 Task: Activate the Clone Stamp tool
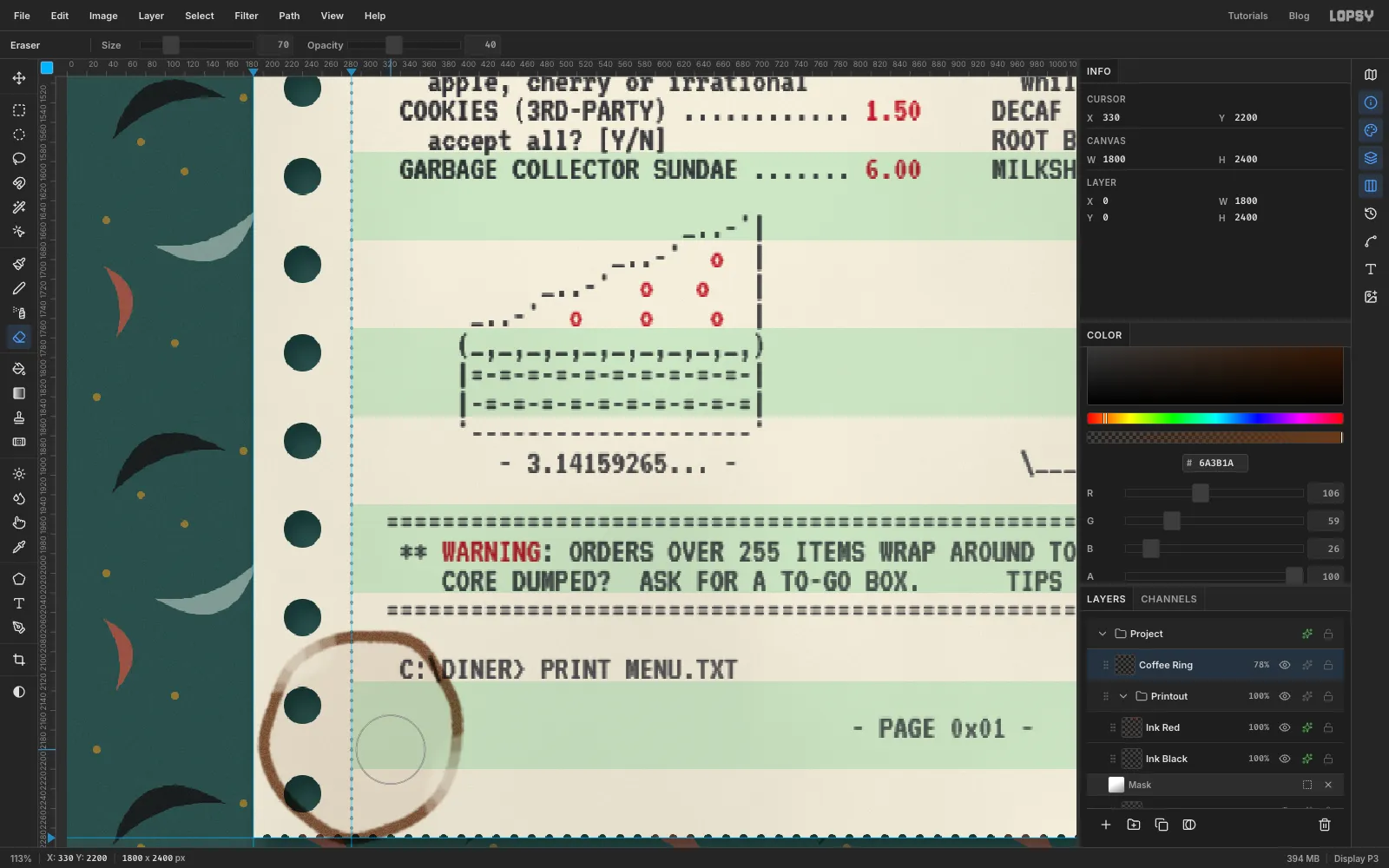pos(19,418)
